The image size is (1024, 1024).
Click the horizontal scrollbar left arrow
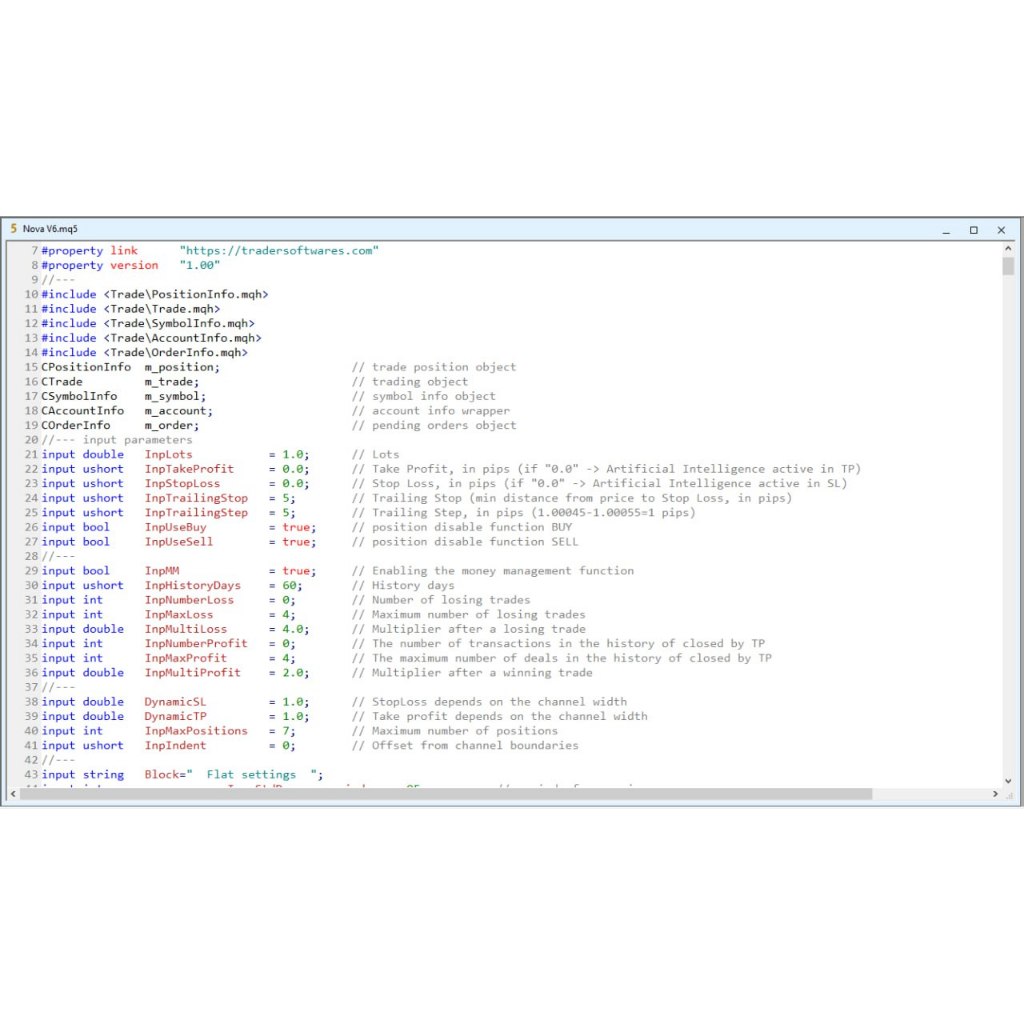[12, 794]
